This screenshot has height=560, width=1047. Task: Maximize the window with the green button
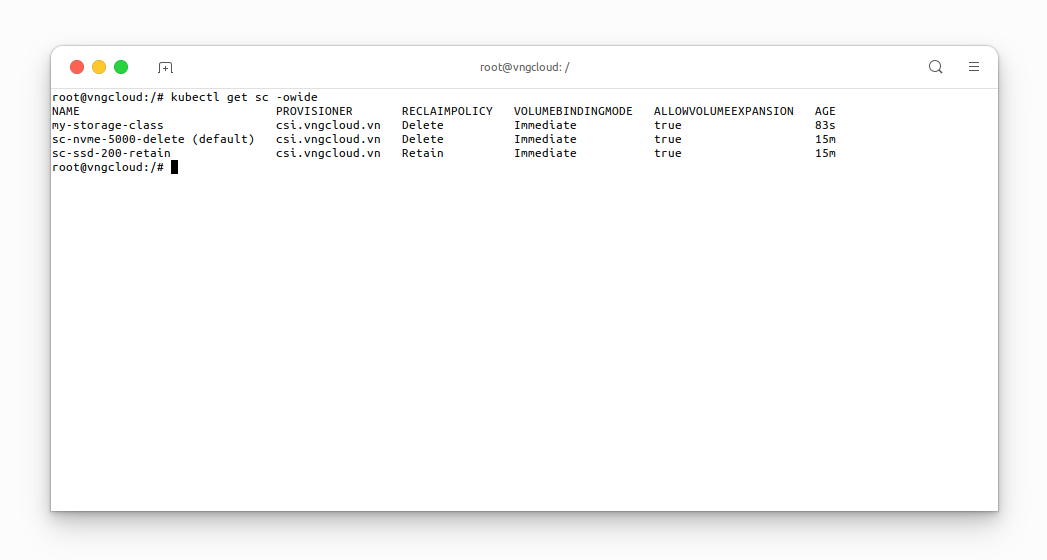[121, 67]
